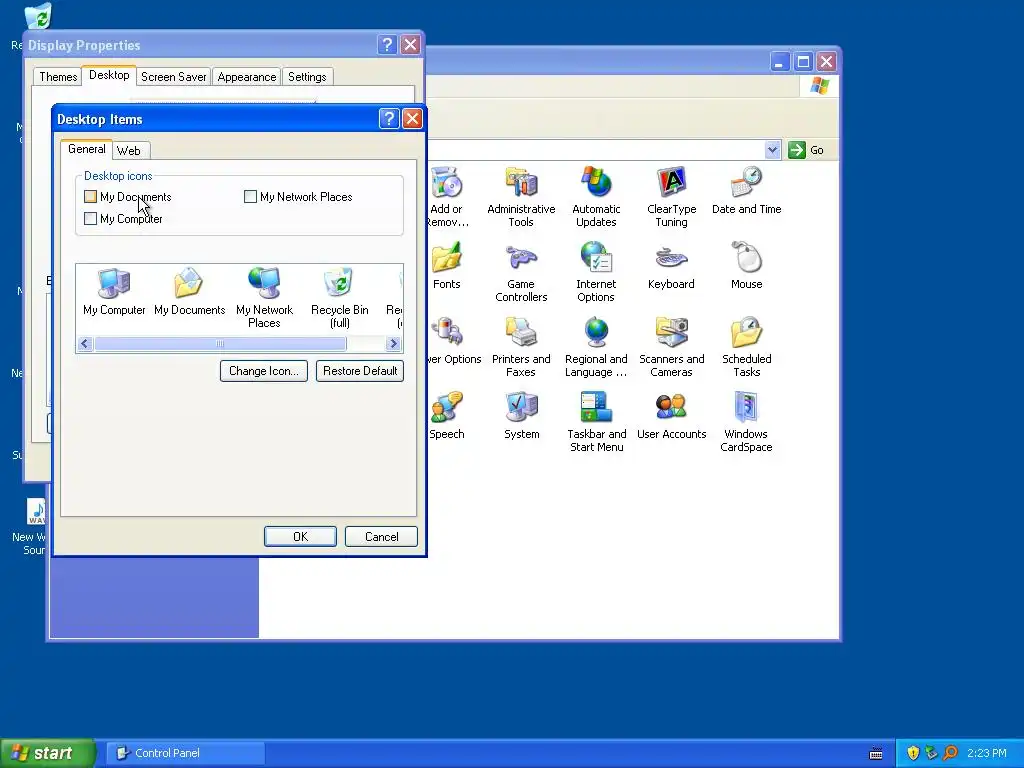Open Game Controllers applet
The image size is (1024, 768).
(x=521, y=272)
